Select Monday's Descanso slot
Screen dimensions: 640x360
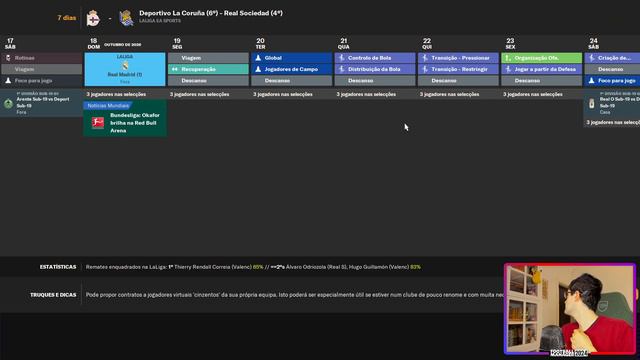(x=208, y=81)
